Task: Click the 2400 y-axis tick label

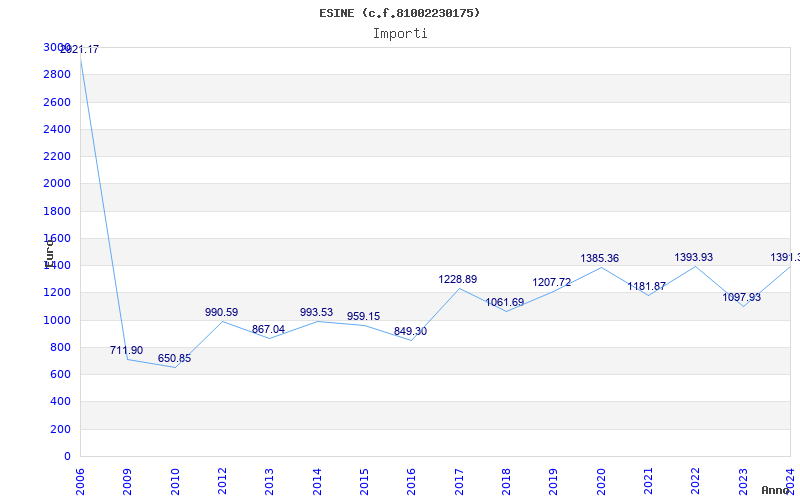Action: point(57,129)
